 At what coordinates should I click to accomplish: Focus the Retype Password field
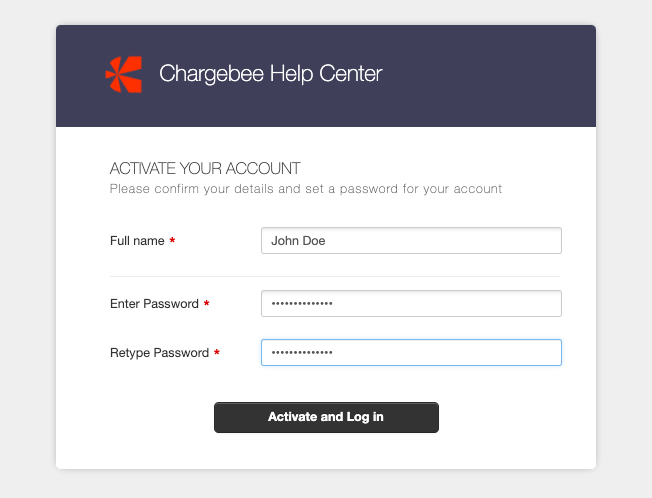pyautogui.click(x=411, y=353)
